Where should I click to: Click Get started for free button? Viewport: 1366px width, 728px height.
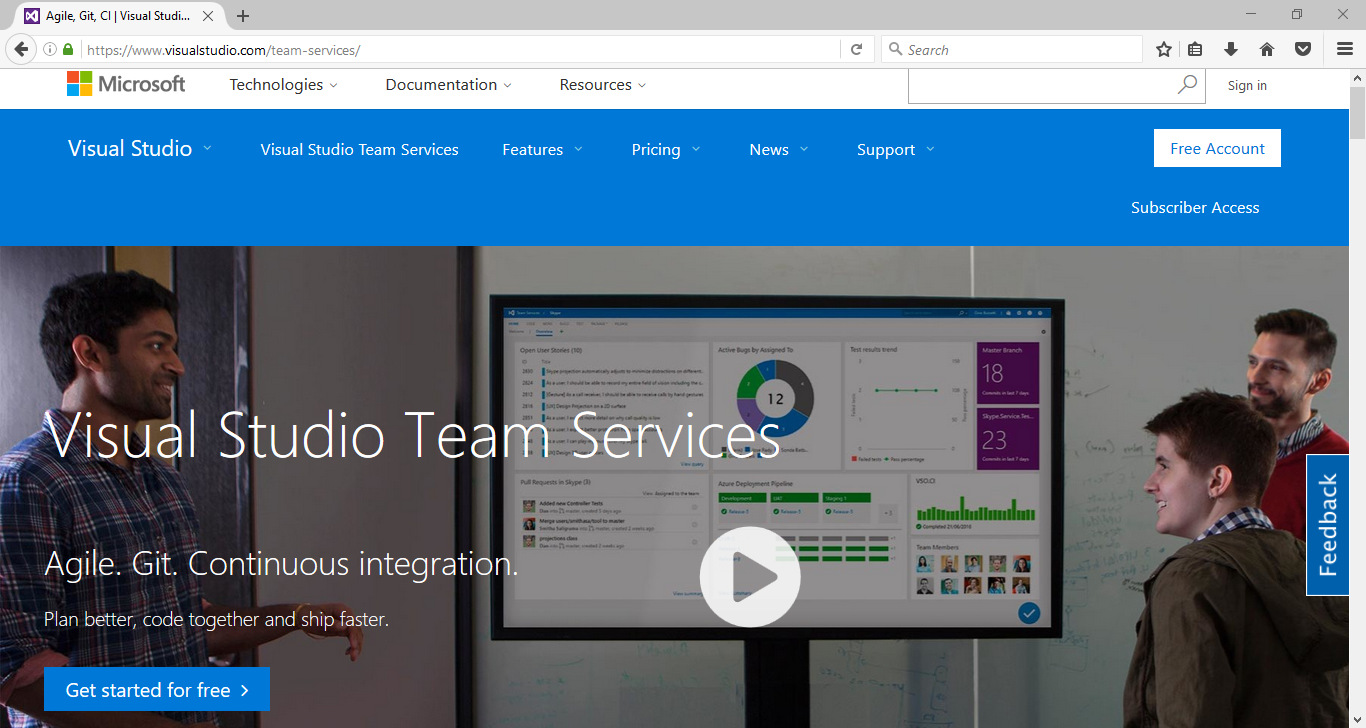157,689
